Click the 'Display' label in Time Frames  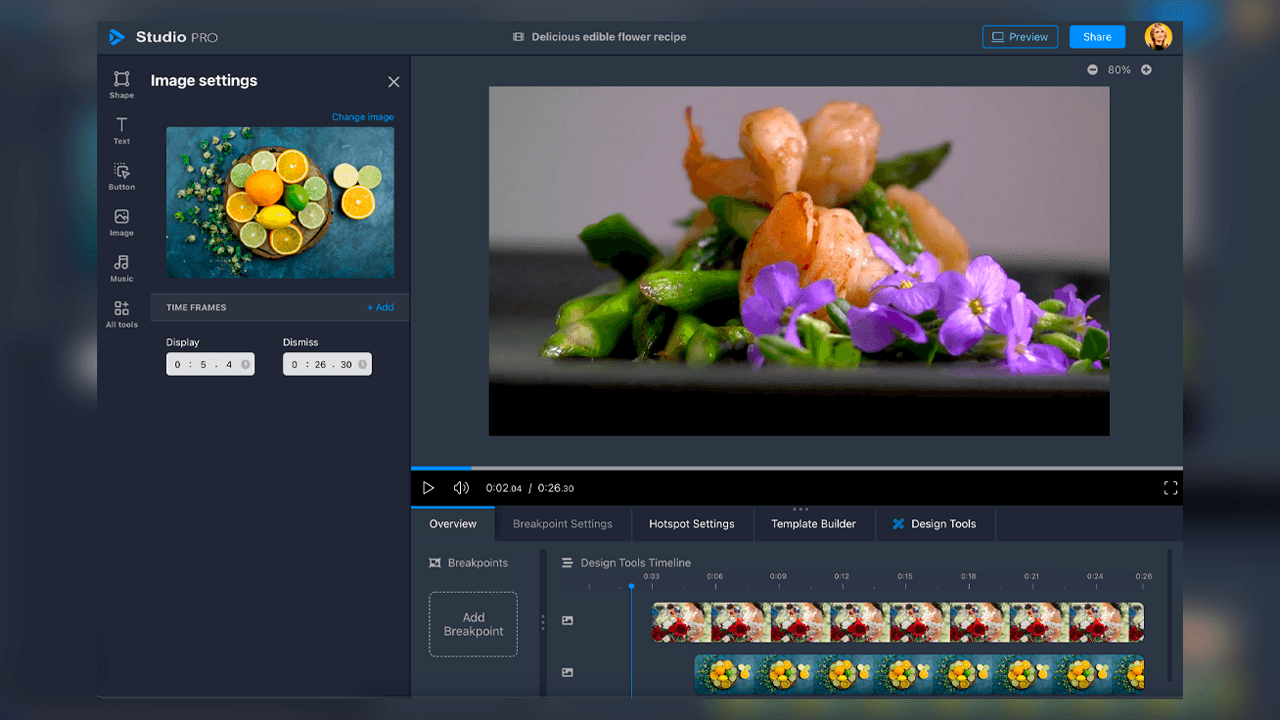point(183,342)
